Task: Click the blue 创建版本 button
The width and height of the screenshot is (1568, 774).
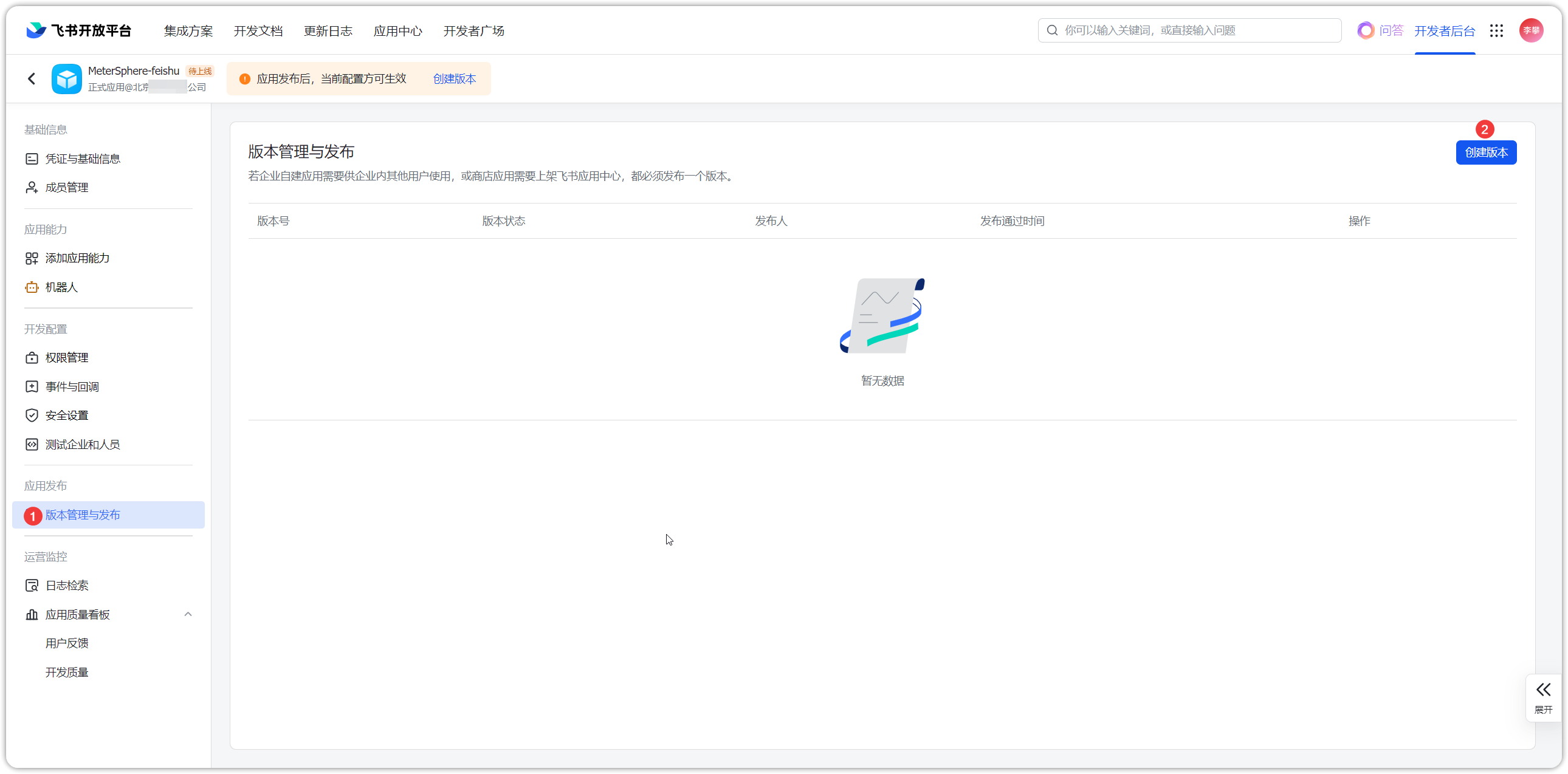Action: [1486, 152]
